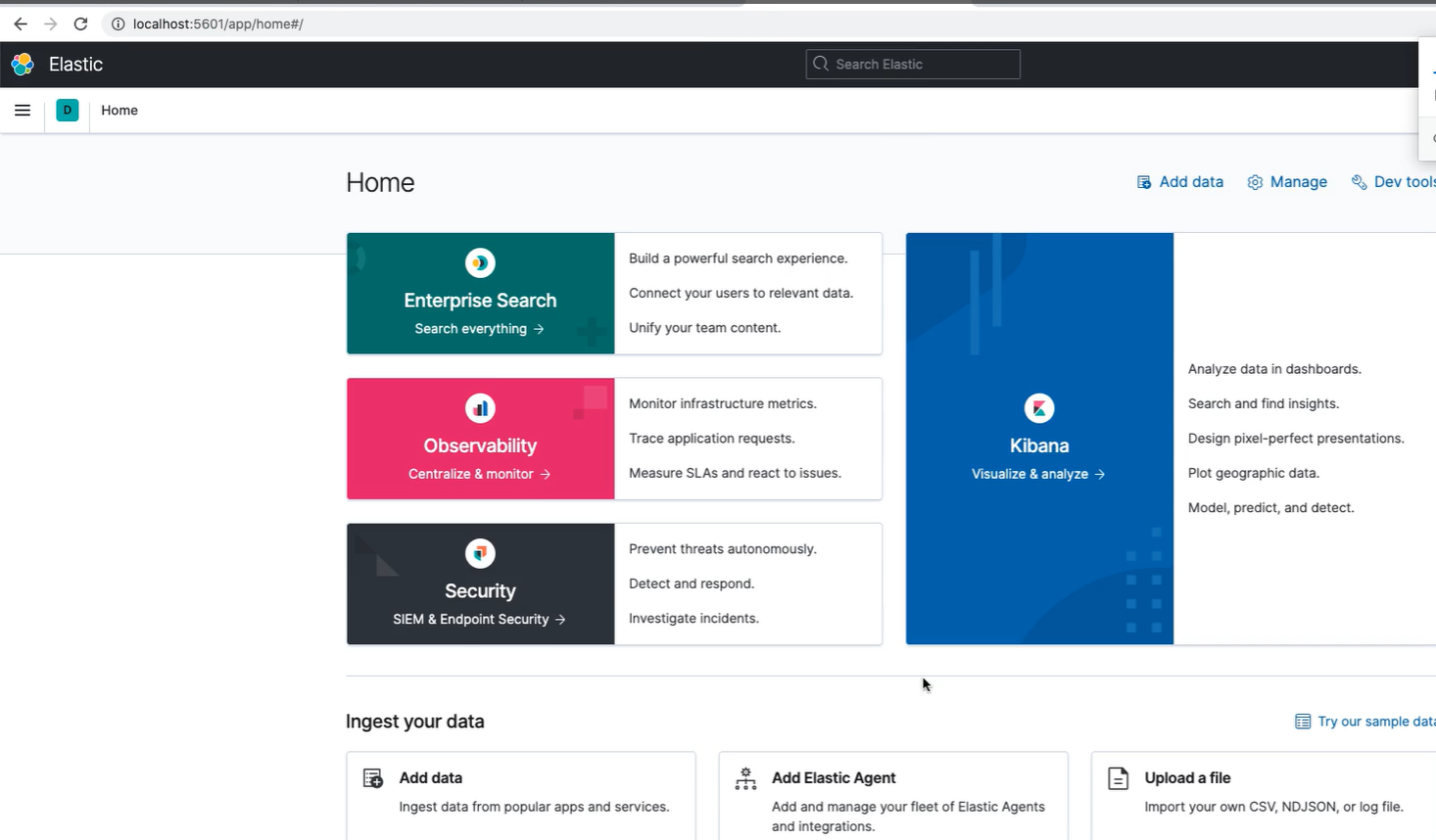
Task: Click the browser forward arrow
Action: pos(51,23)
